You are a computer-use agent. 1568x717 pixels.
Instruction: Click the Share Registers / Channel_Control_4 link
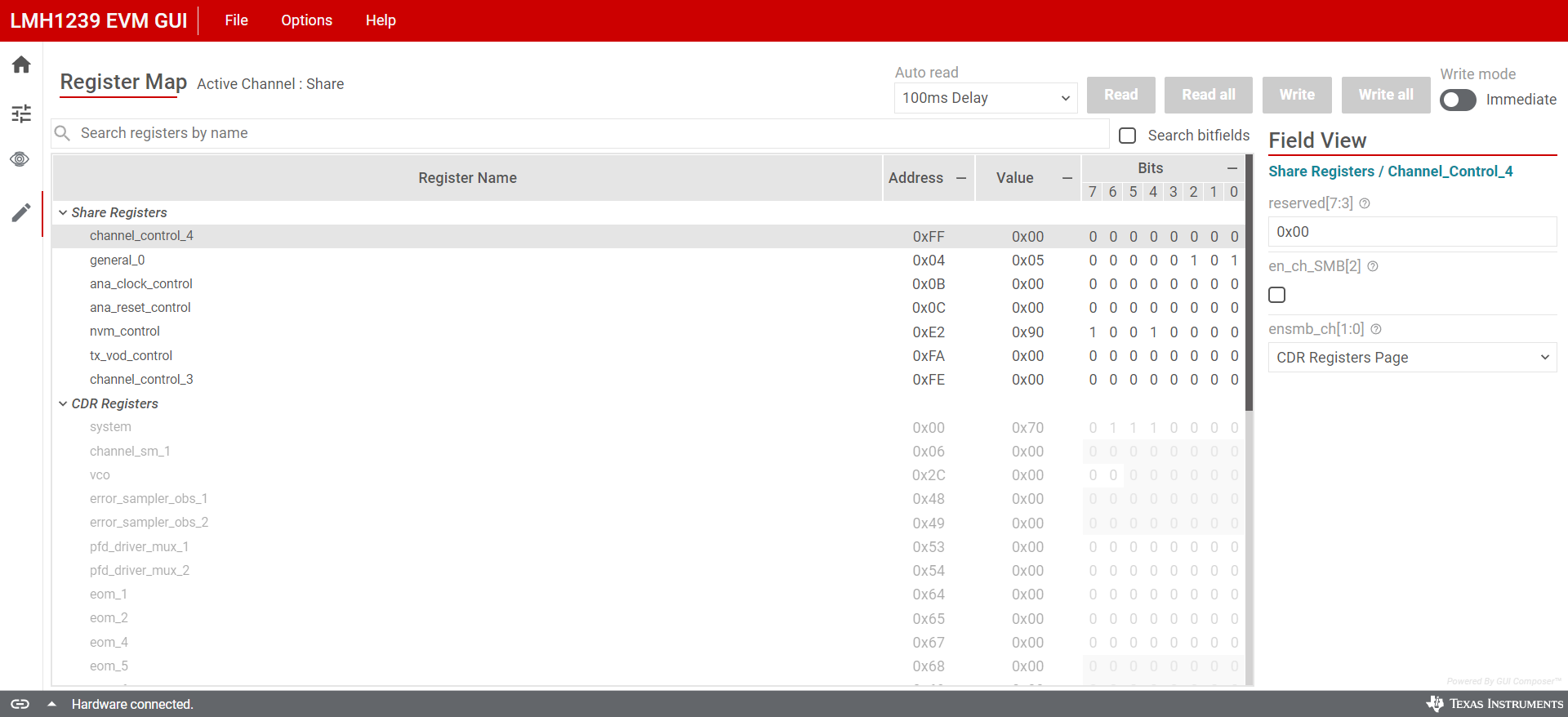coord(1390,171)
